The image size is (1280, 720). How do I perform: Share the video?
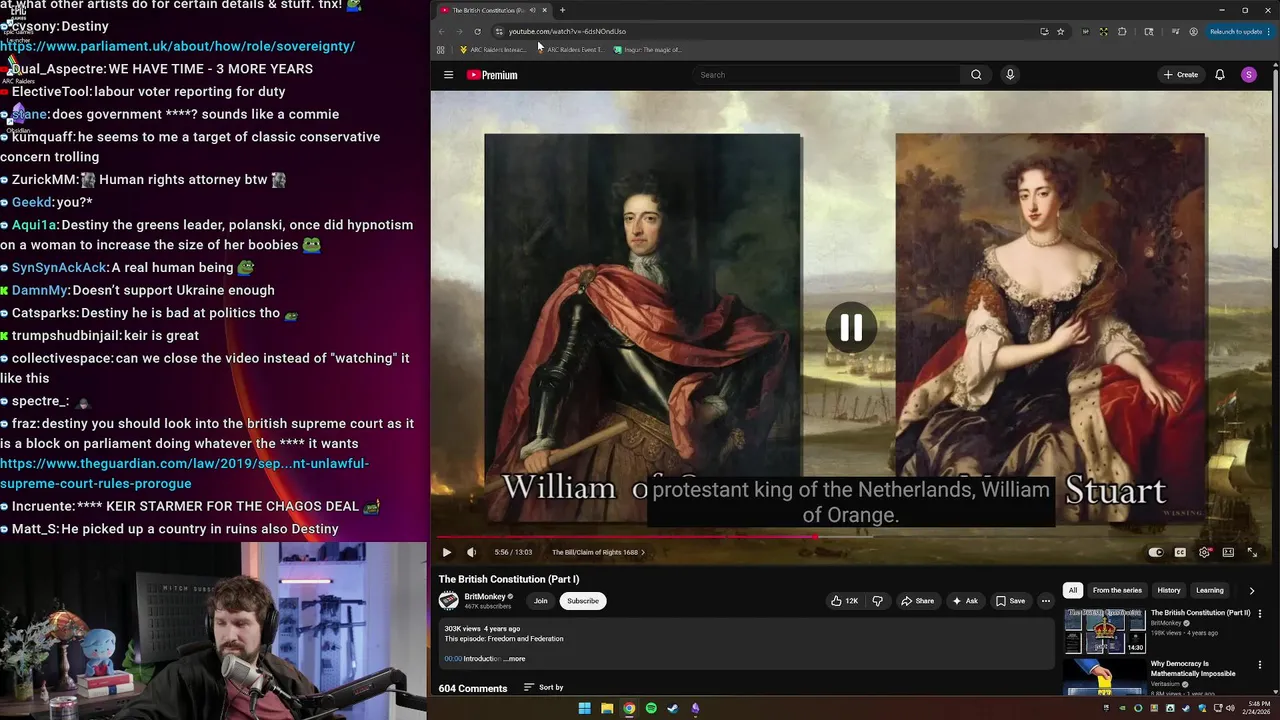tap(917, 601)
